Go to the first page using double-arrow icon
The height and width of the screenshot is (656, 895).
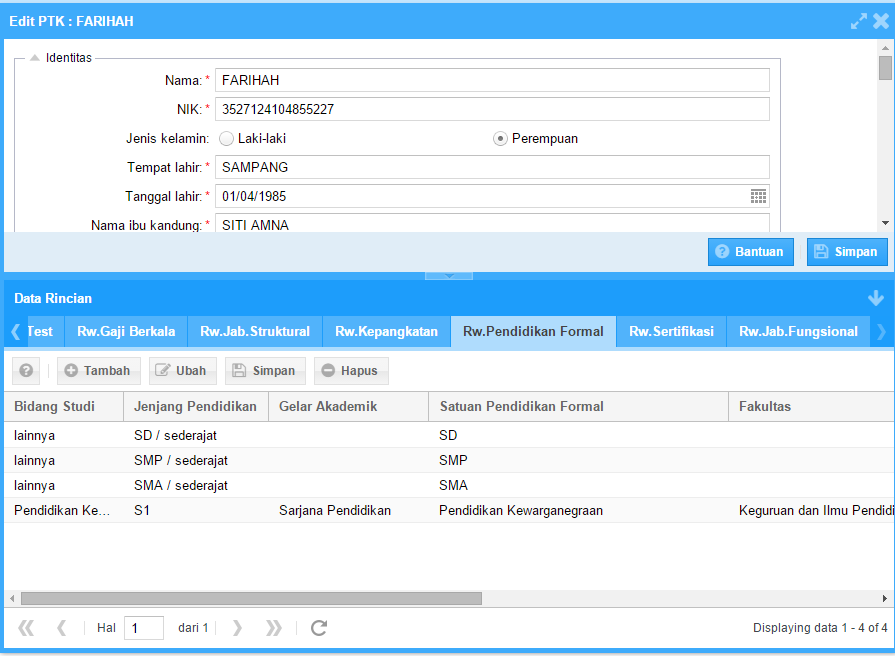coord(26,628)
